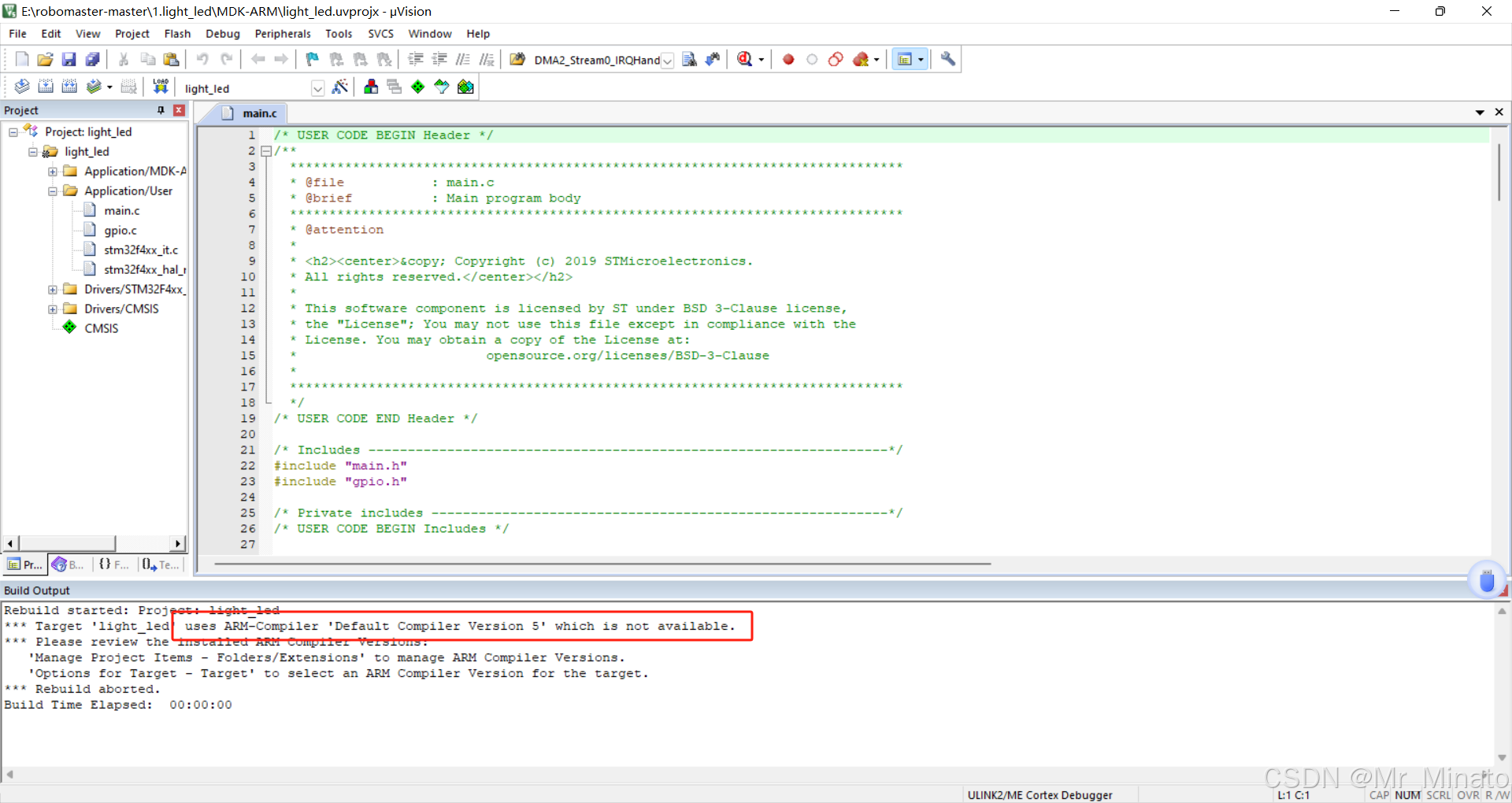Comment out selection icon
The image size is (1512, 803).
click(x=463, y=59)
